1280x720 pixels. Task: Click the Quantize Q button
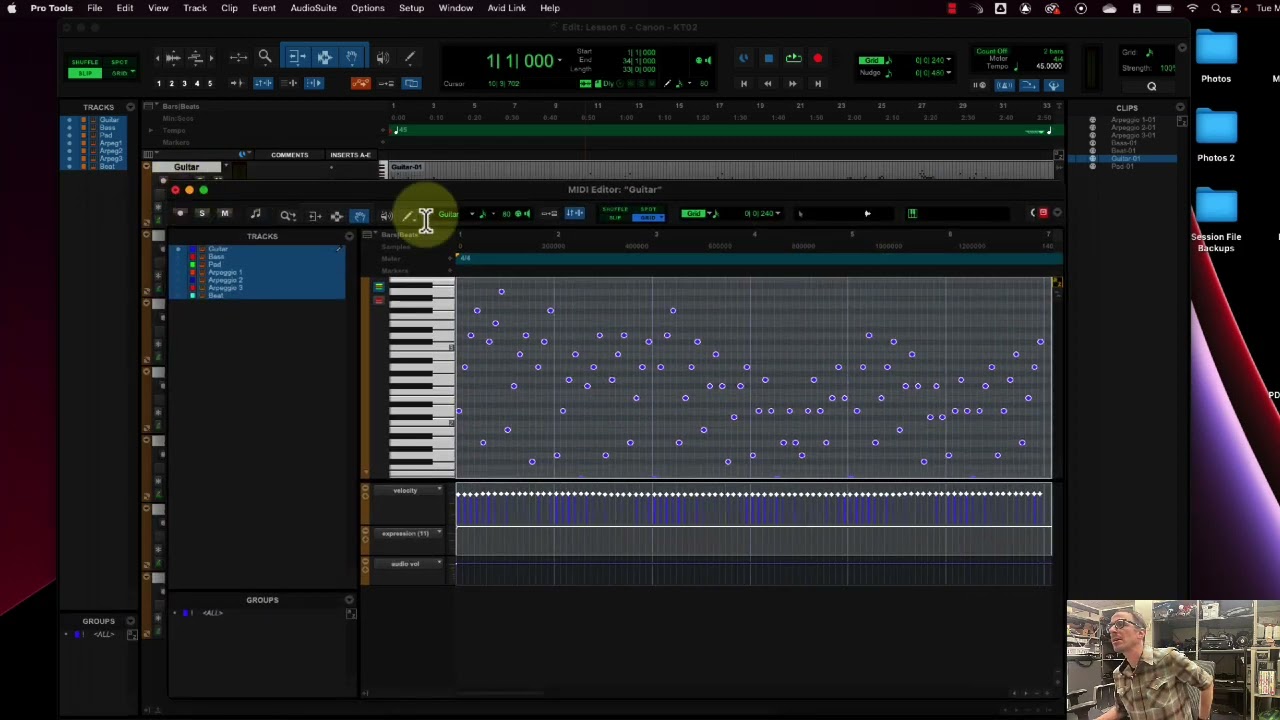point(1151,87)
